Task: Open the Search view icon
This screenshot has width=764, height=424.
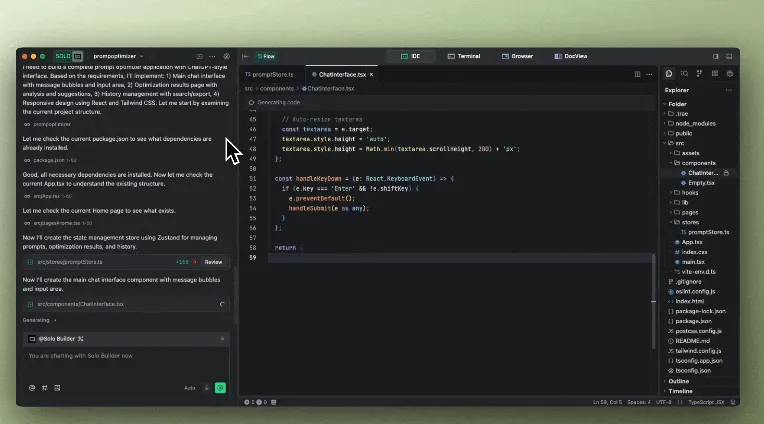Action: click(685, 74)
